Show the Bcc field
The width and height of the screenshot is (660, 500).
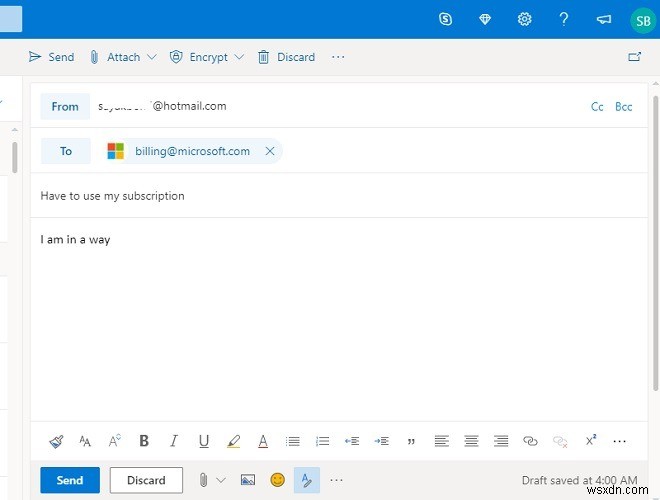pyautogui.click(x=623, y=106)
